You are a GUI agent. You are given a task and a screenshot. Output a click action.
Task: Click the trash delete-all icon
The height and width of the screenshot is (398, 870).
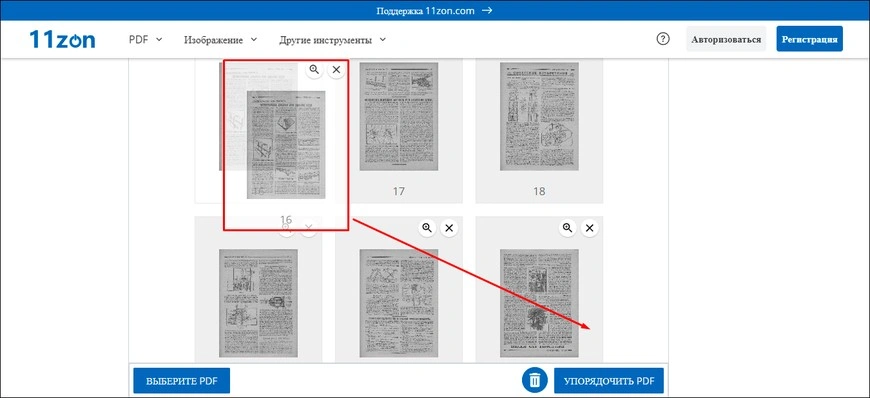point(535,381)
